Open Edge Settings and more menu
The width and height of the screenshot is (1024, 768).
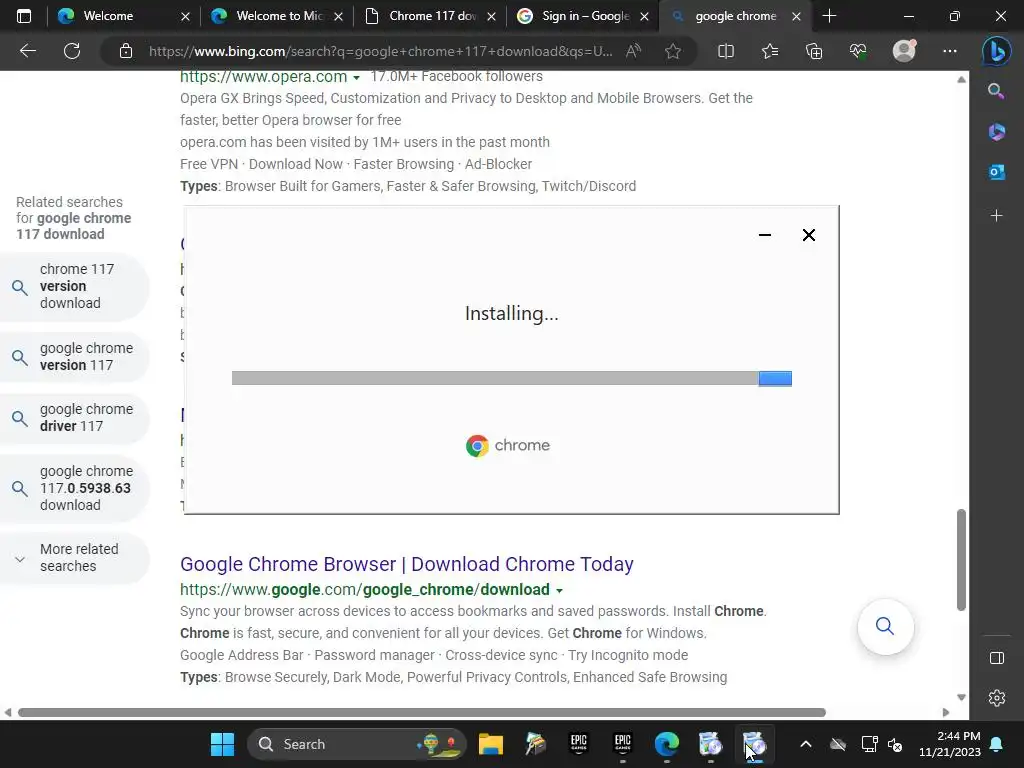pos(950,51)
